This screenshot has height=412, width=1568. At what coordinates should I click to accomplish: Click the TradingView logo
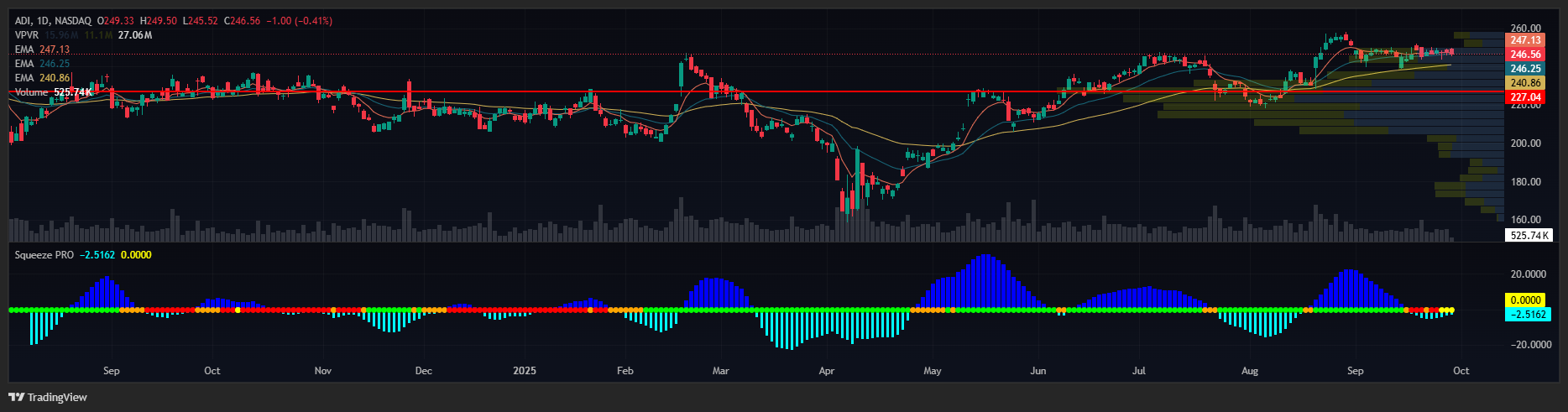(x=48, y=397)
